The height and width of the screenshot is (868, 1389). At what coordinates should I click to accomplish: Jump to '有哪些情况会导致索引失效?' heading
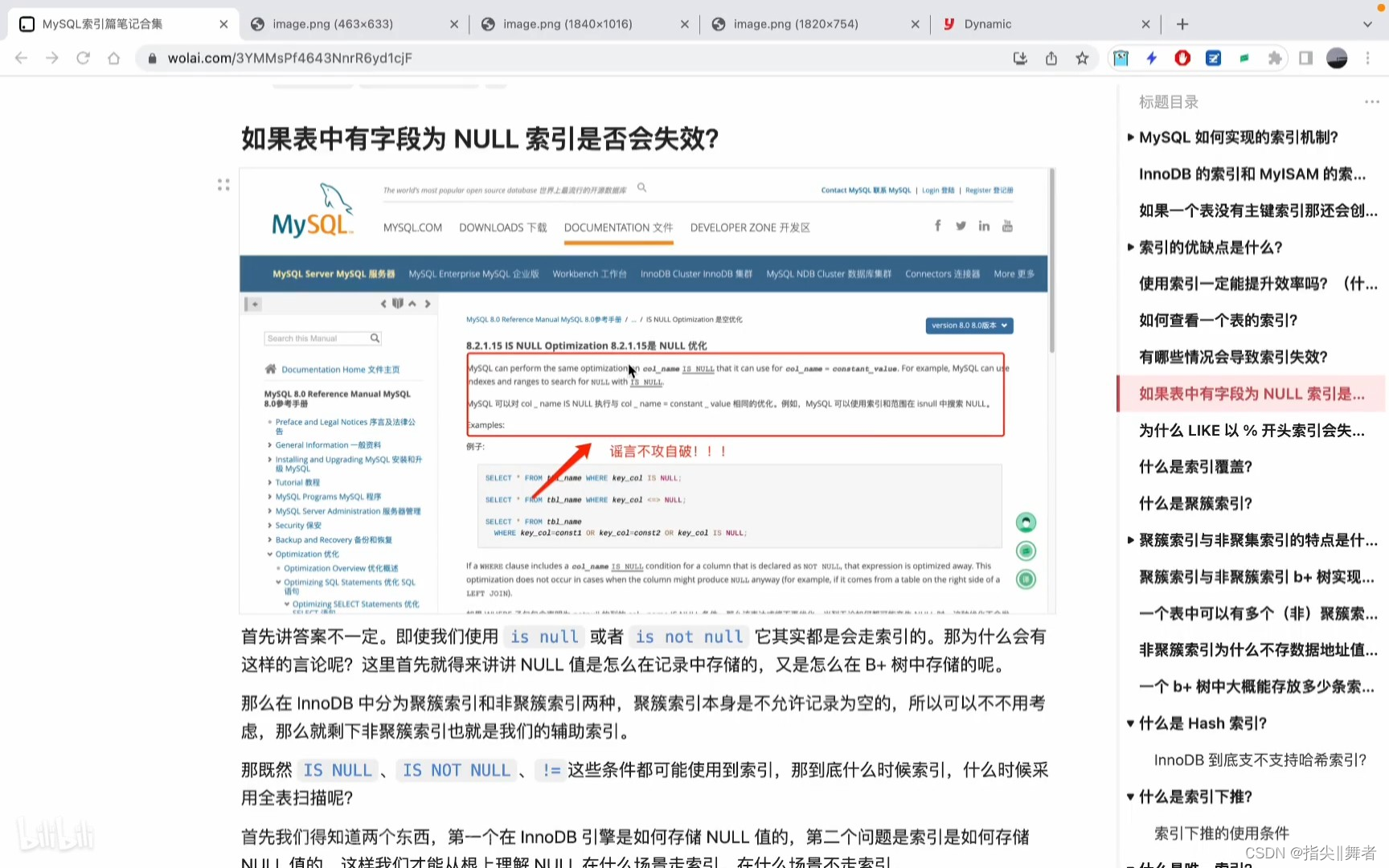click(1233, 357)
